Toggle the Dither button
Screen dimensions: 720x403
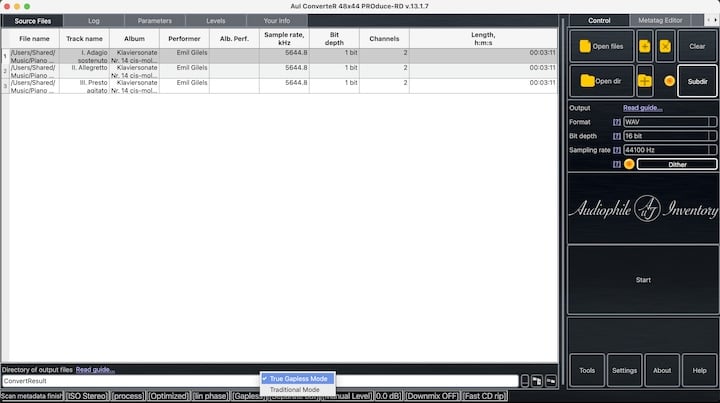(677, 164)
